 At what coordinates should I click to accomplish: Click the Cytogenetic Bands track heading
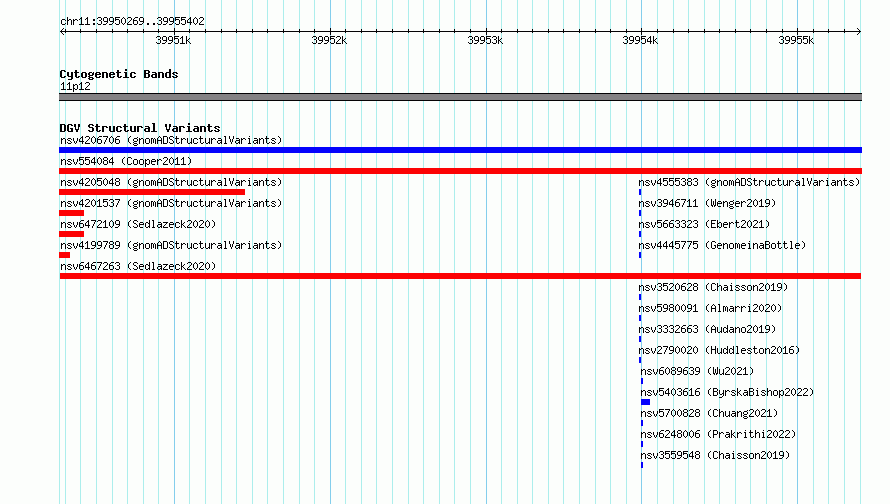tap(119, 74)
